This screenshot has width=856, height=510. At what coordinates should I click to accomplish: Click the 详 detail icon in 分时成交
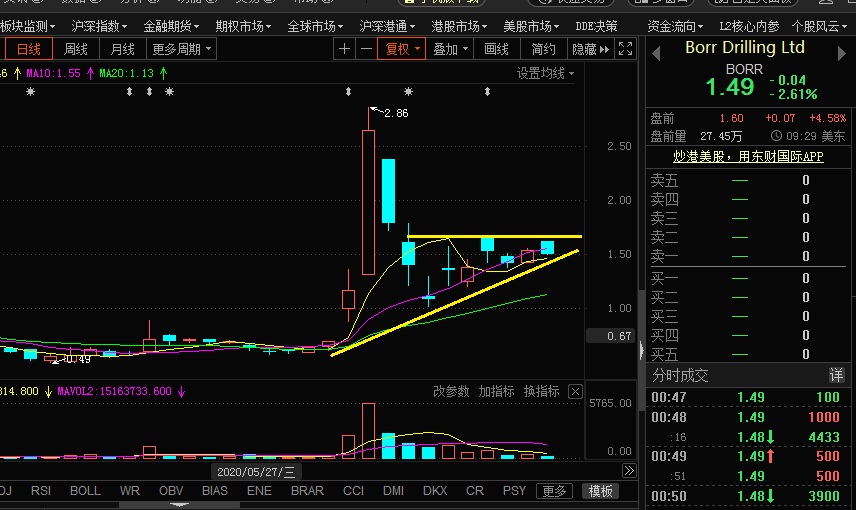click(836, 375)
